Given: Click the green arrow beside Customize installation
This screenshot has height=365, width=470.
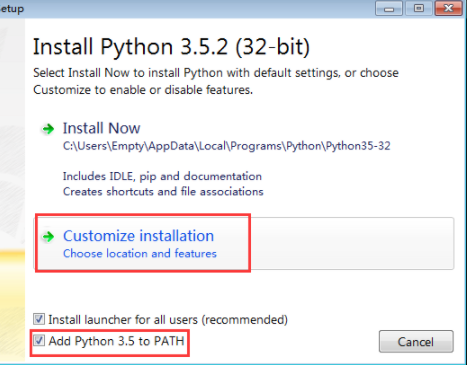Looking at the screenshot, I should tap(48, 236).
